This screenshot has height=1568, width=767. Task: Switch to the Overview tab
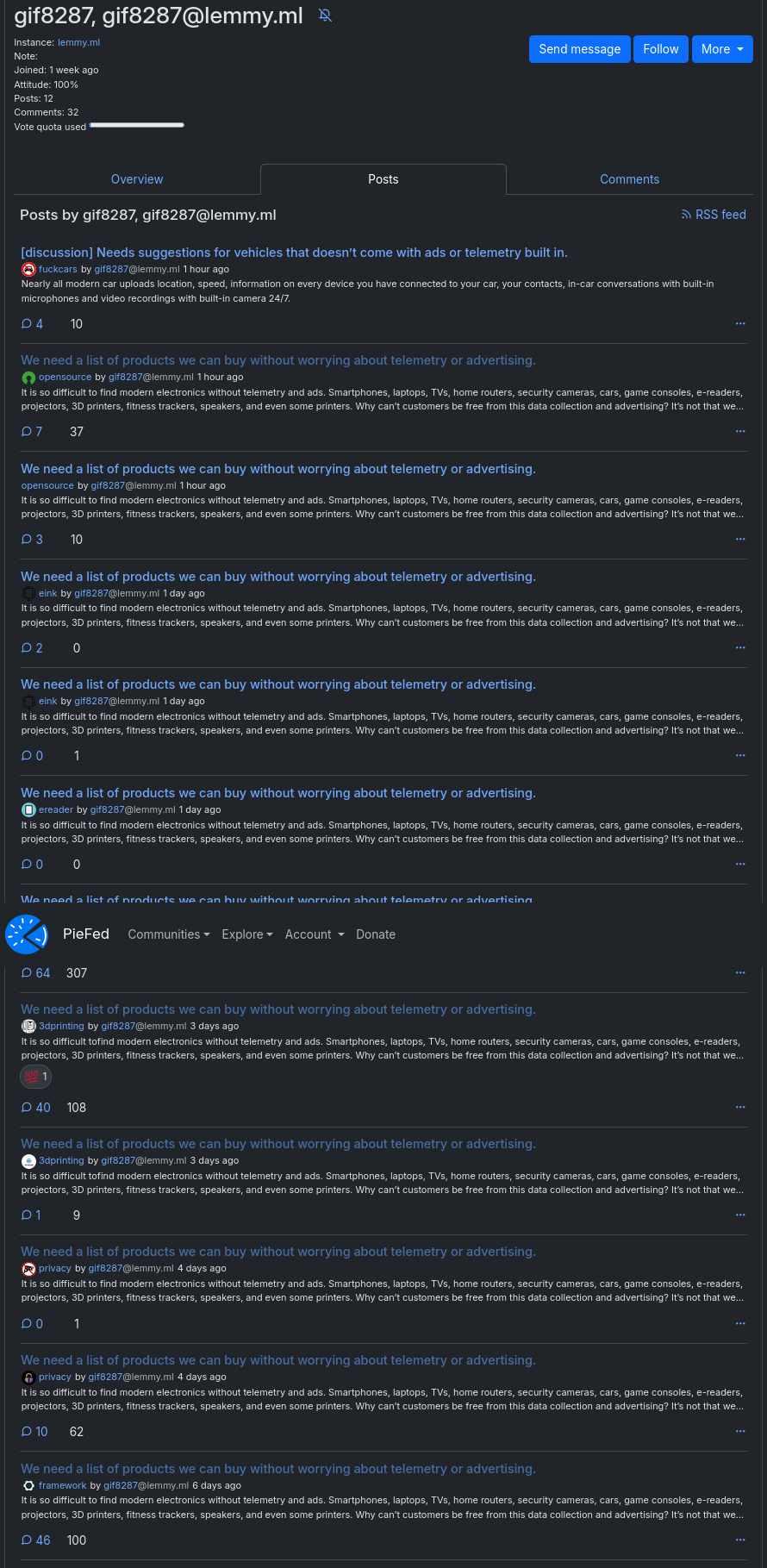coord(137,179)
